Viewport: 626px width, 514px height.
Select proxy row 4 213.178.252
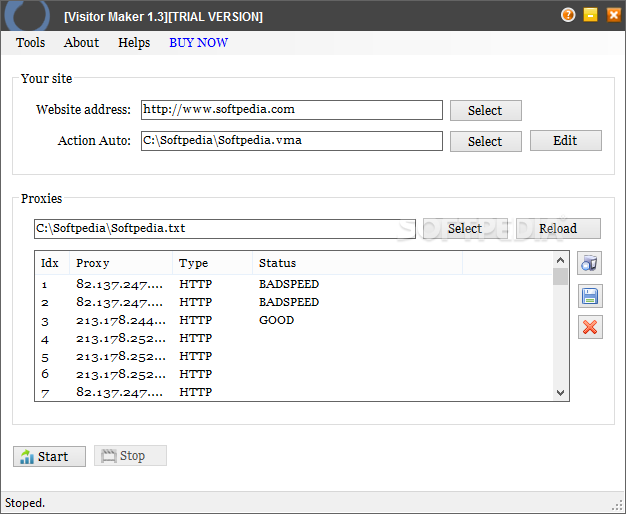pos(293,338)
